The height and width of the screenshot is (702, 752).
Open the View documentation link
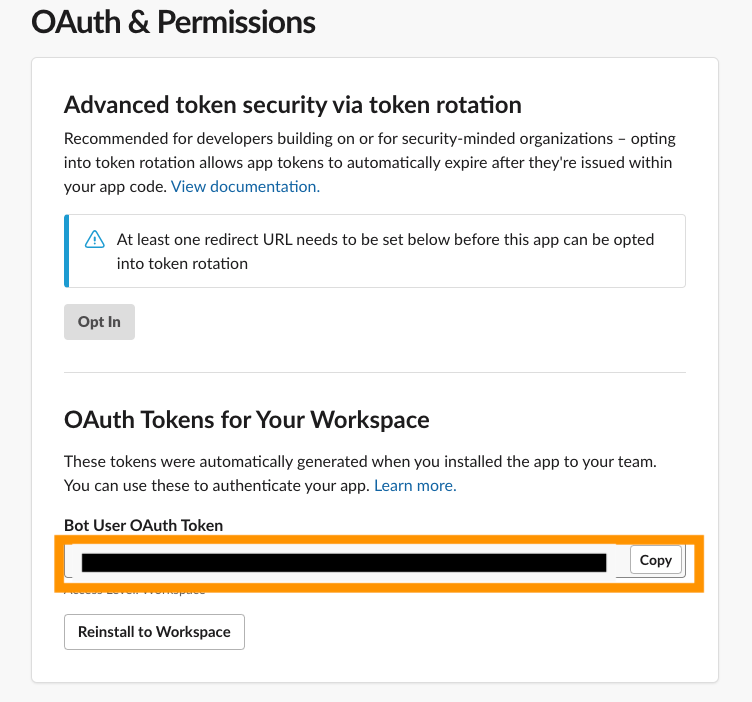click(x=245, y=187)
